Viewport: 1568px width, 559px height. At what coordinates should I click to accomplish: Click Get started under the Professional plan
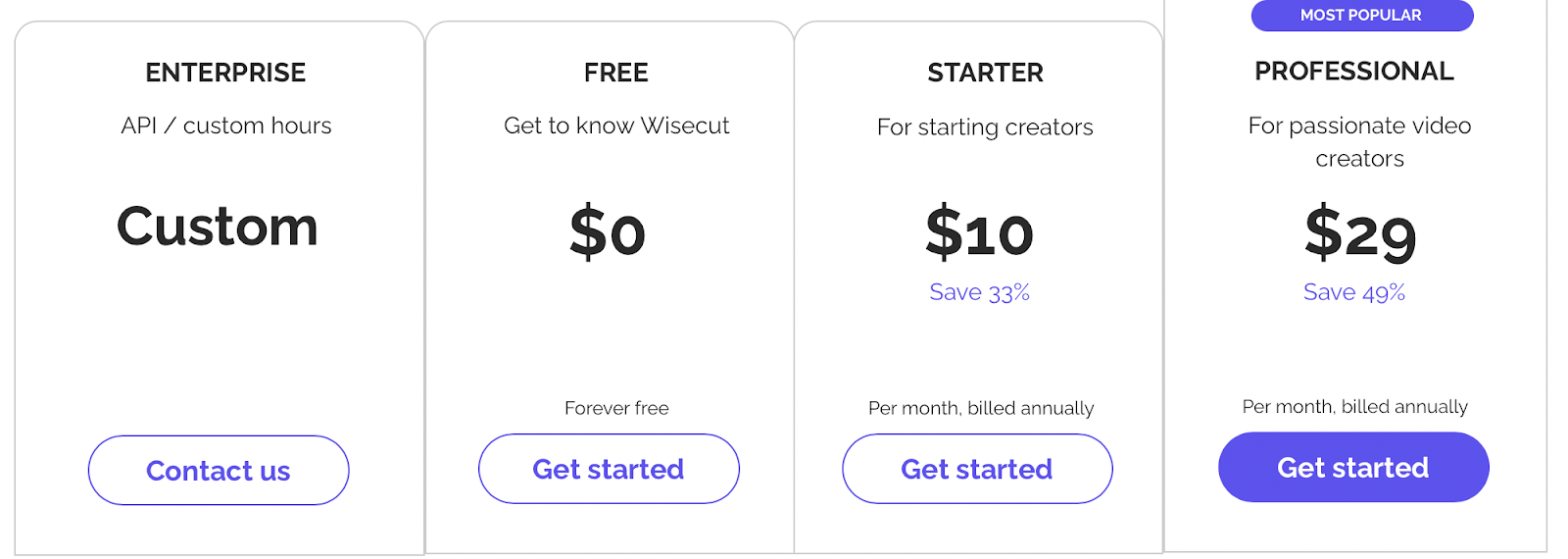pyautogui.click(x=1353, y=467)
